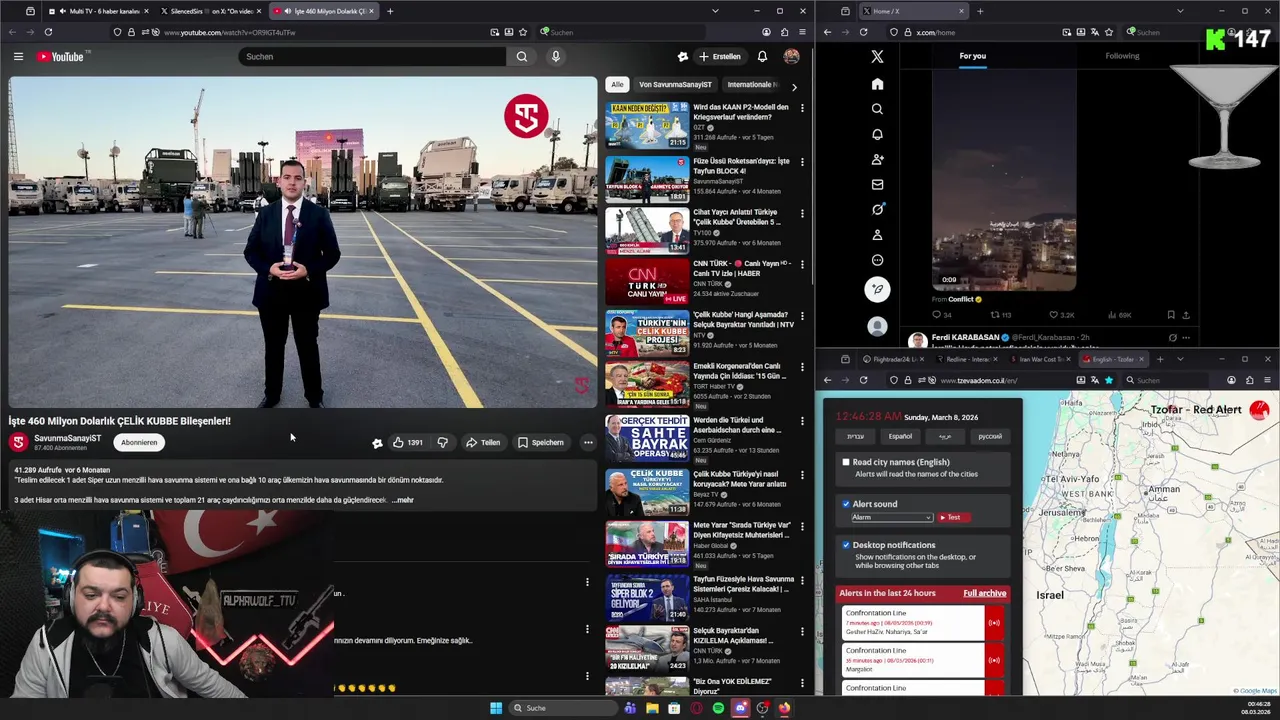The height and width of the screenshot is (720, 1280).
Task: Click the Abonnieren subscribe button
Action: click(x=139, y=442)
